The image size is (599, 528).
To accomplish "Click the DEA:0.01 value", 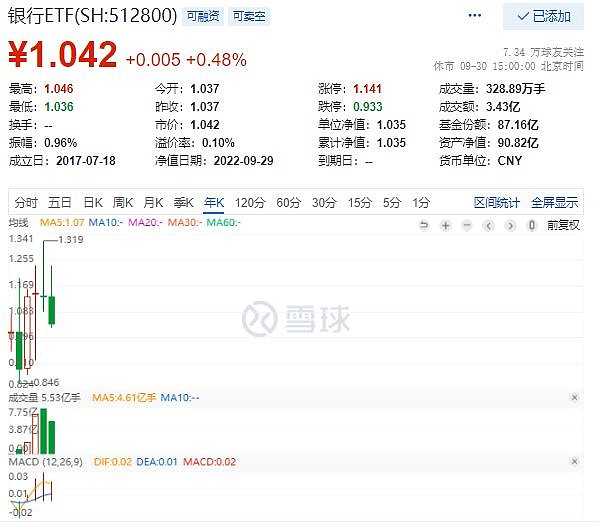I will [x=157, y=462].
